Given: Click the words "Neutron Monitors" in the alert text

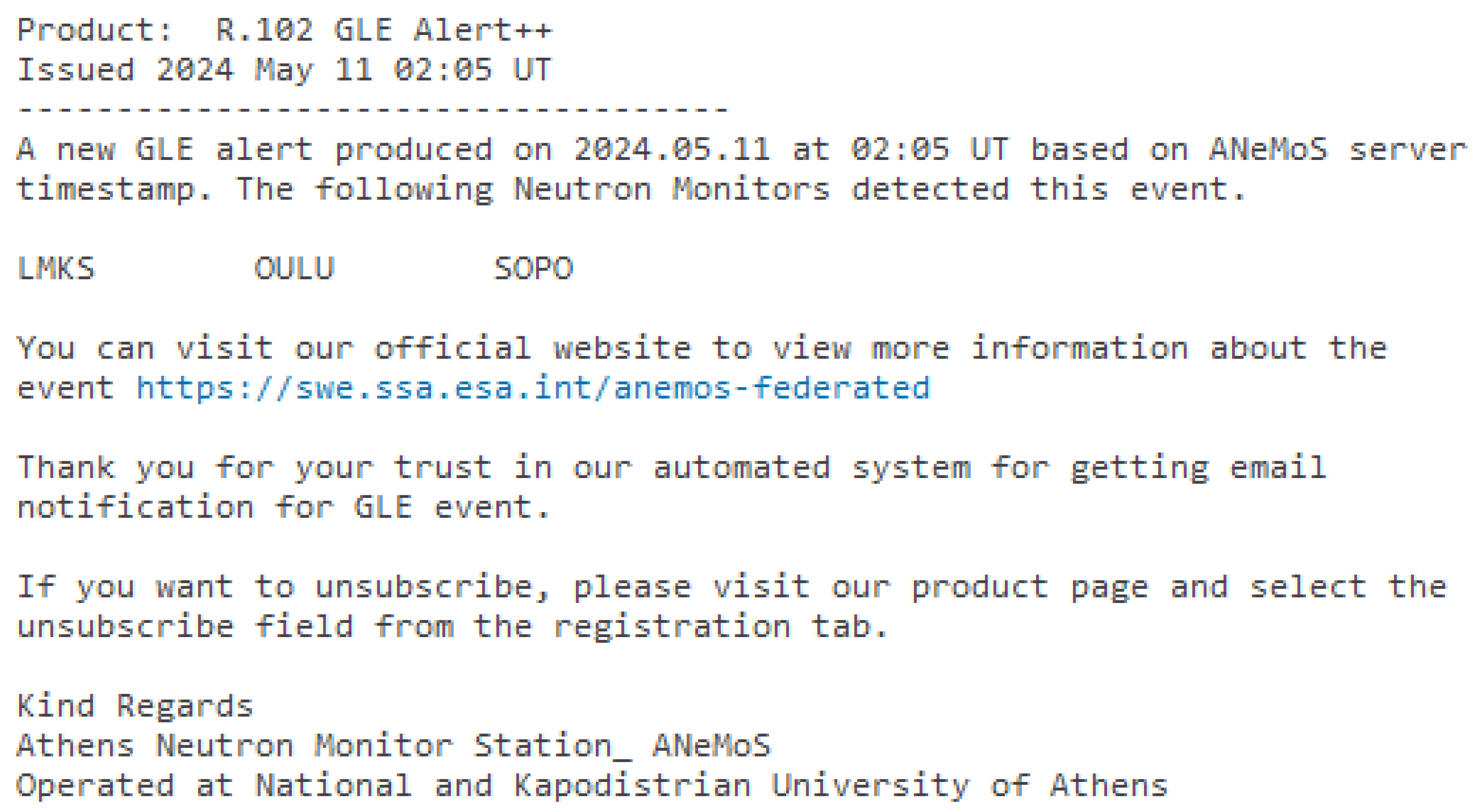Looking at the screenshot, I should [x=671, y=189].
